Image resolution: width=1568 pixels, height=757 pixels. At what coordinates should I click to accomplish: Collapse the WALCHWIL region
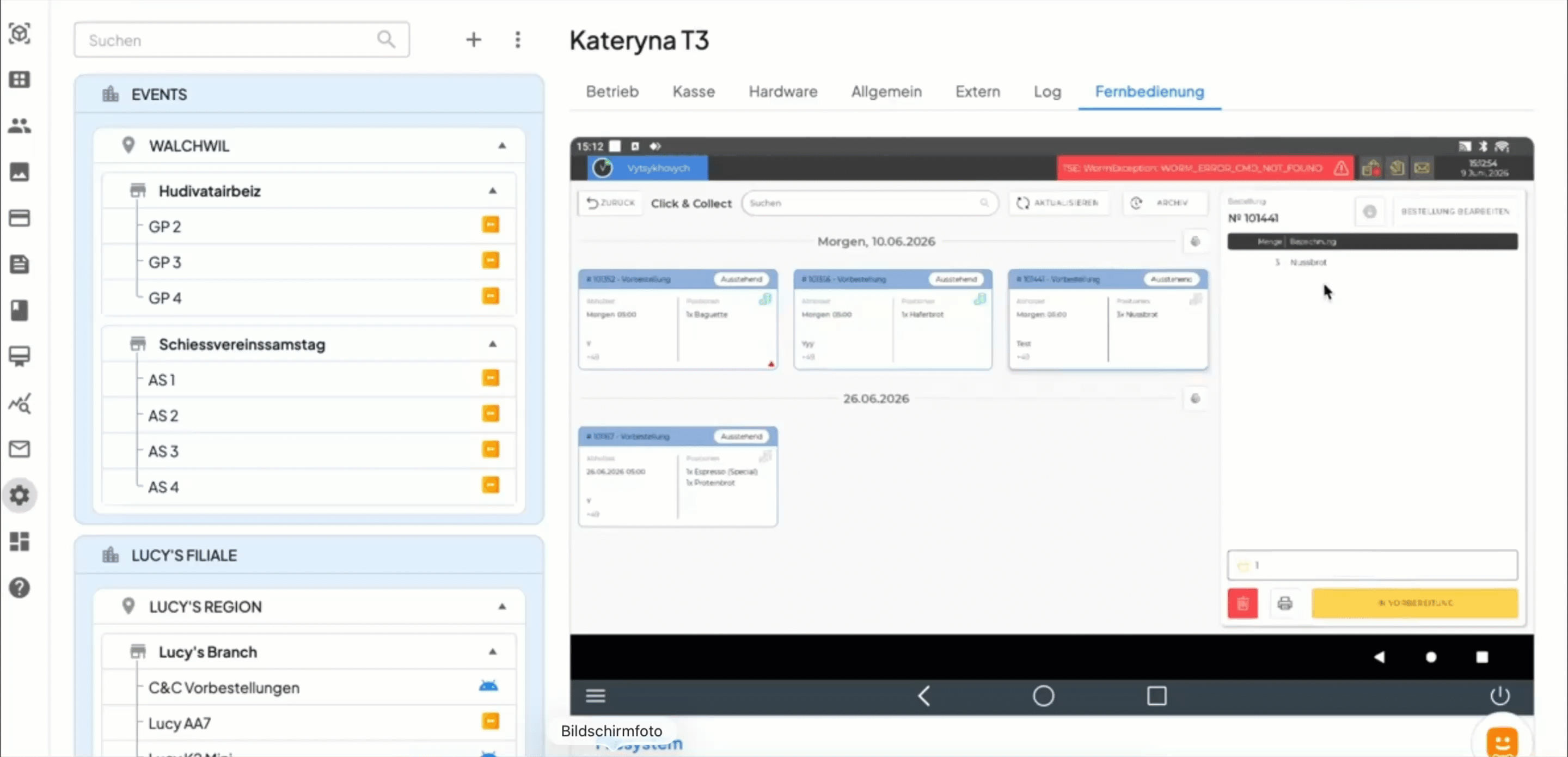coord(502,145)
